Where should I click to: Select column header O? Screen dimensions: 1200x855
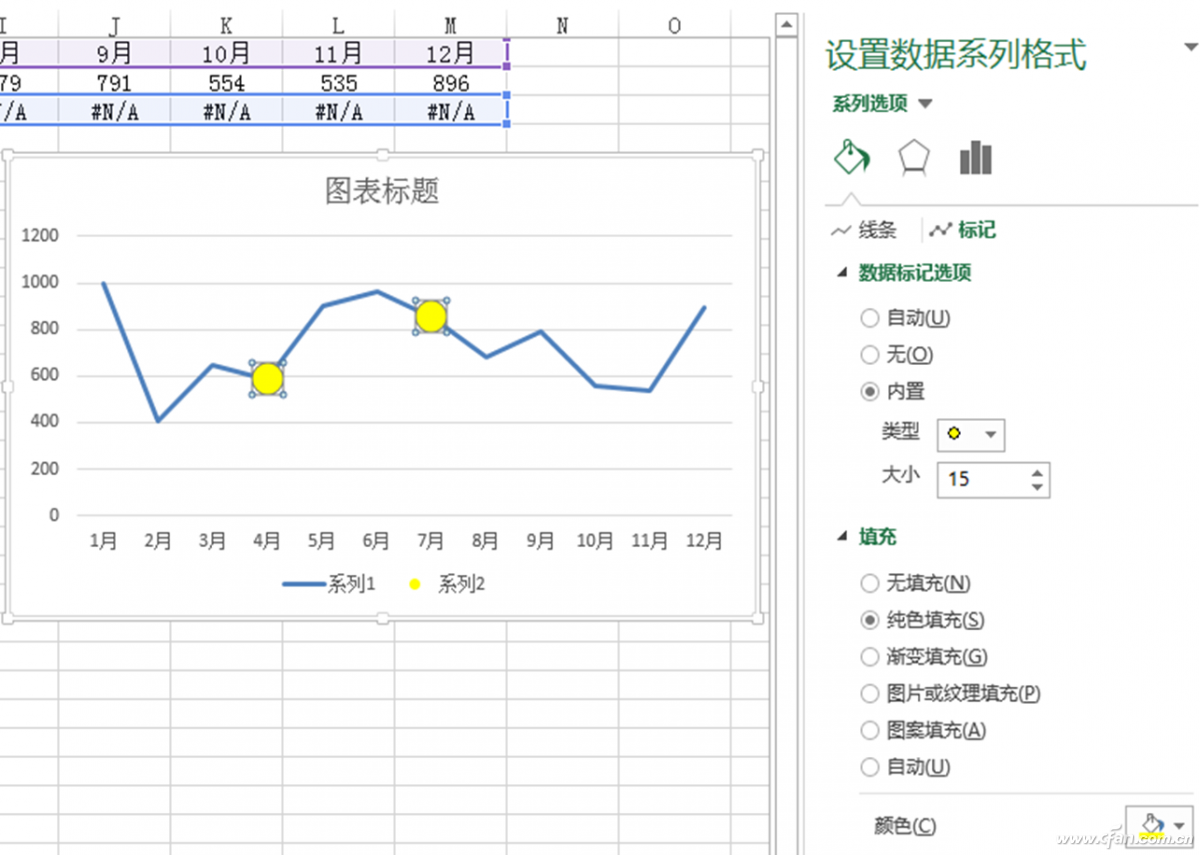point(674,26)
